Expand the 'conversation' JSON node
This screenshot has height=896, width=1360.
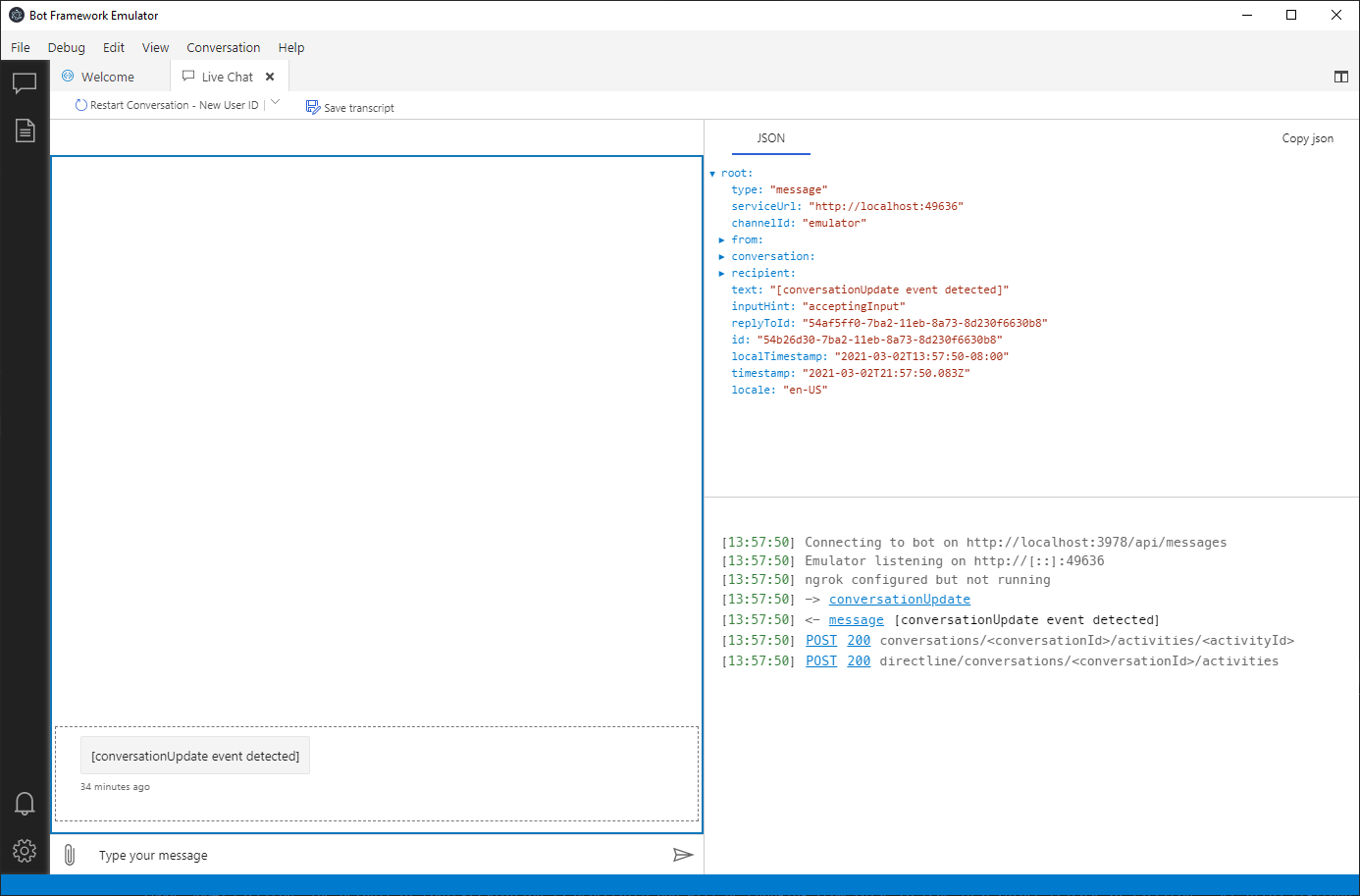[721, 257]
